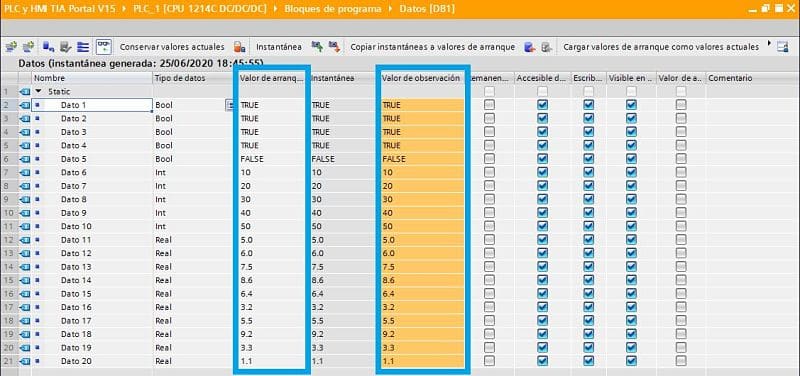Click PLC_1 [CPU 1214C DC/DC/DC] in the breadcrumb
Viewport: 800px width, 376px height.
point(201,9)
